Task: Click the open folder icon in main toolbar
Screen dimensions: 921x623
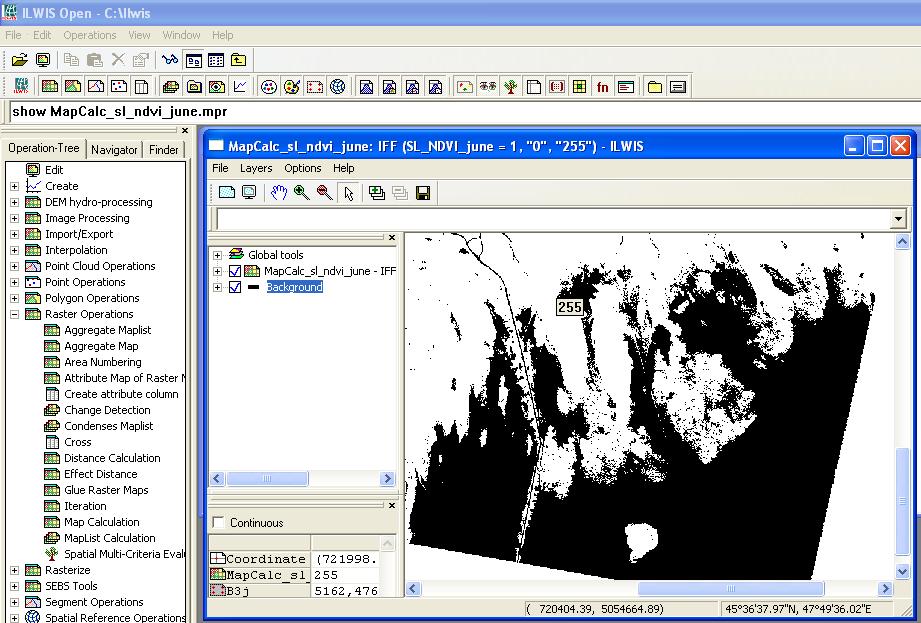Action: (x=19, y=60)
